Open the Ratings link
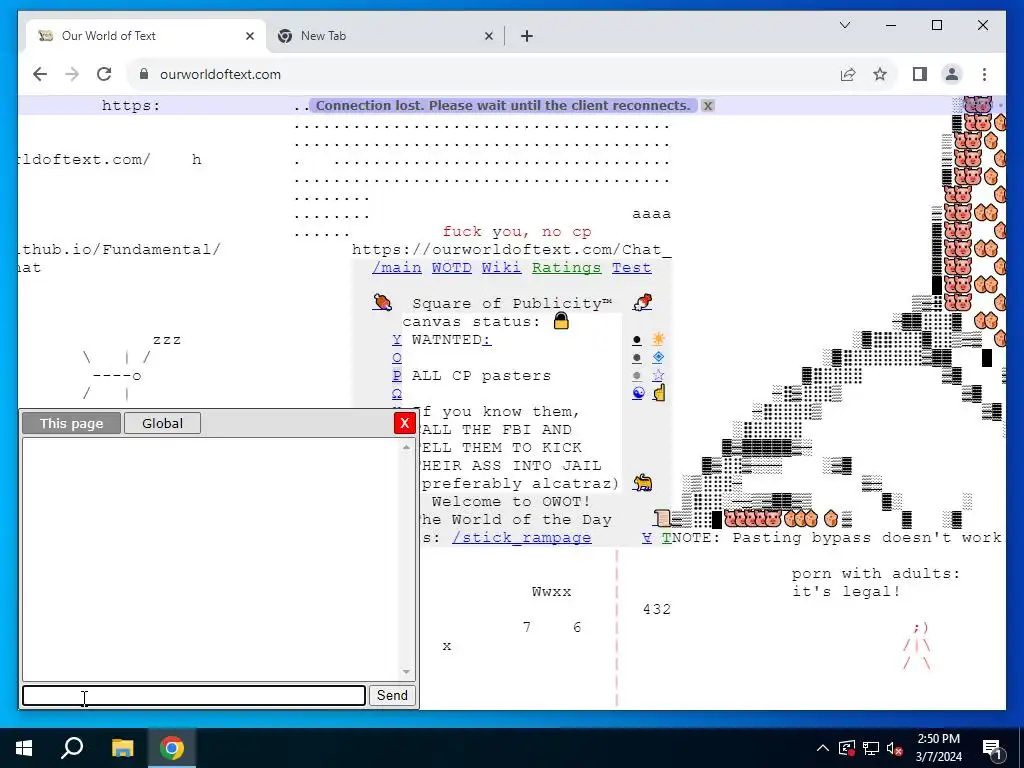Image resolution: width=1024 pixels, height=768 pixels. [x=566, y=267]
